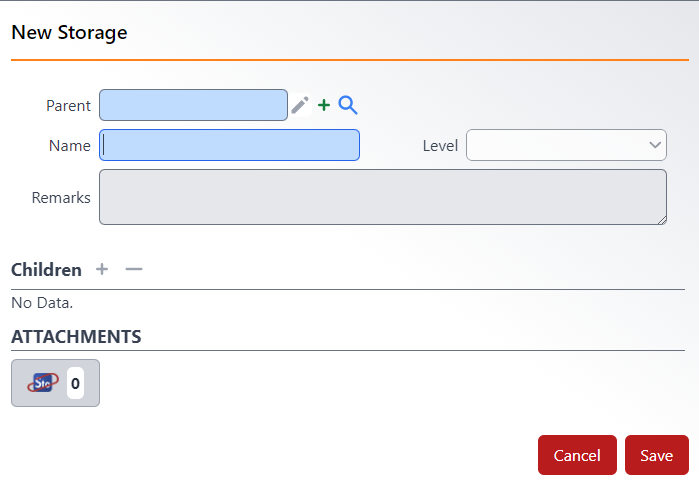This screenshot has height=486, width=699.
Task: Select the Children section heading
Action: click(46, 270)
